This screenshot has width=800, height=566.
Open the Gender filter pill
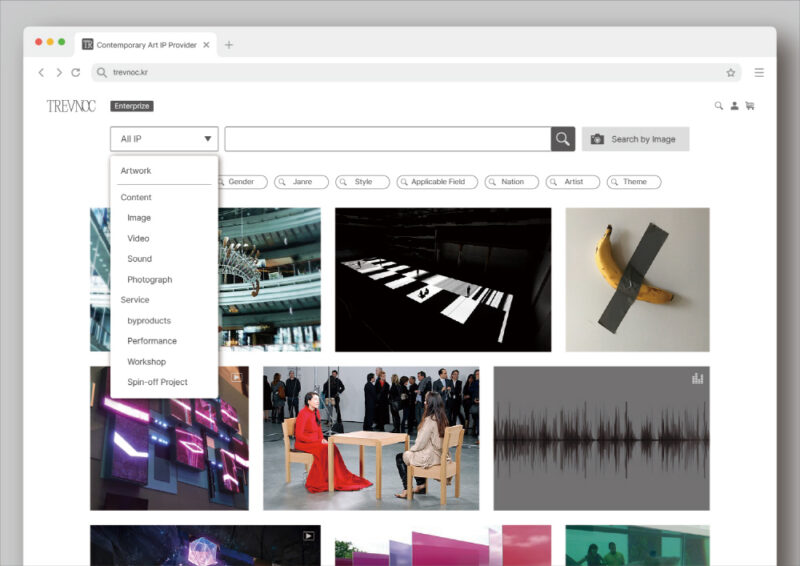(243, 182)
